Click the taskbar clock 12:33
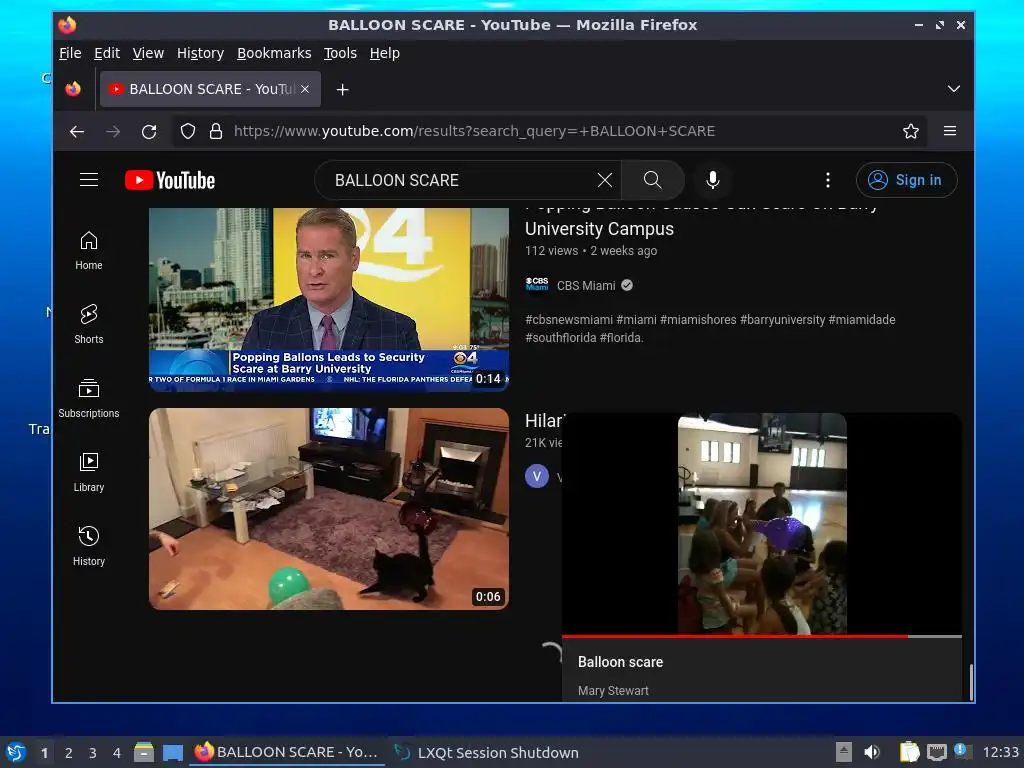1024x768 pixels. coord(1000,752)
